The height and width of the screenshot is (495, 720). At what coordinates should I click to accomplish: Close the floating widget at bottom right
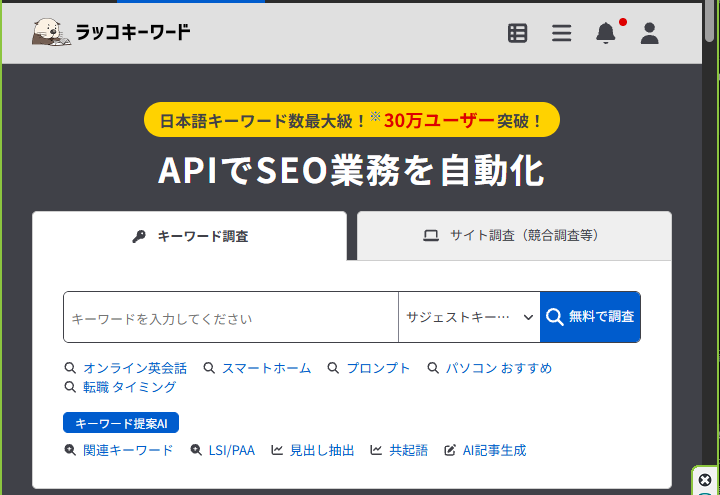coord(705,480)
